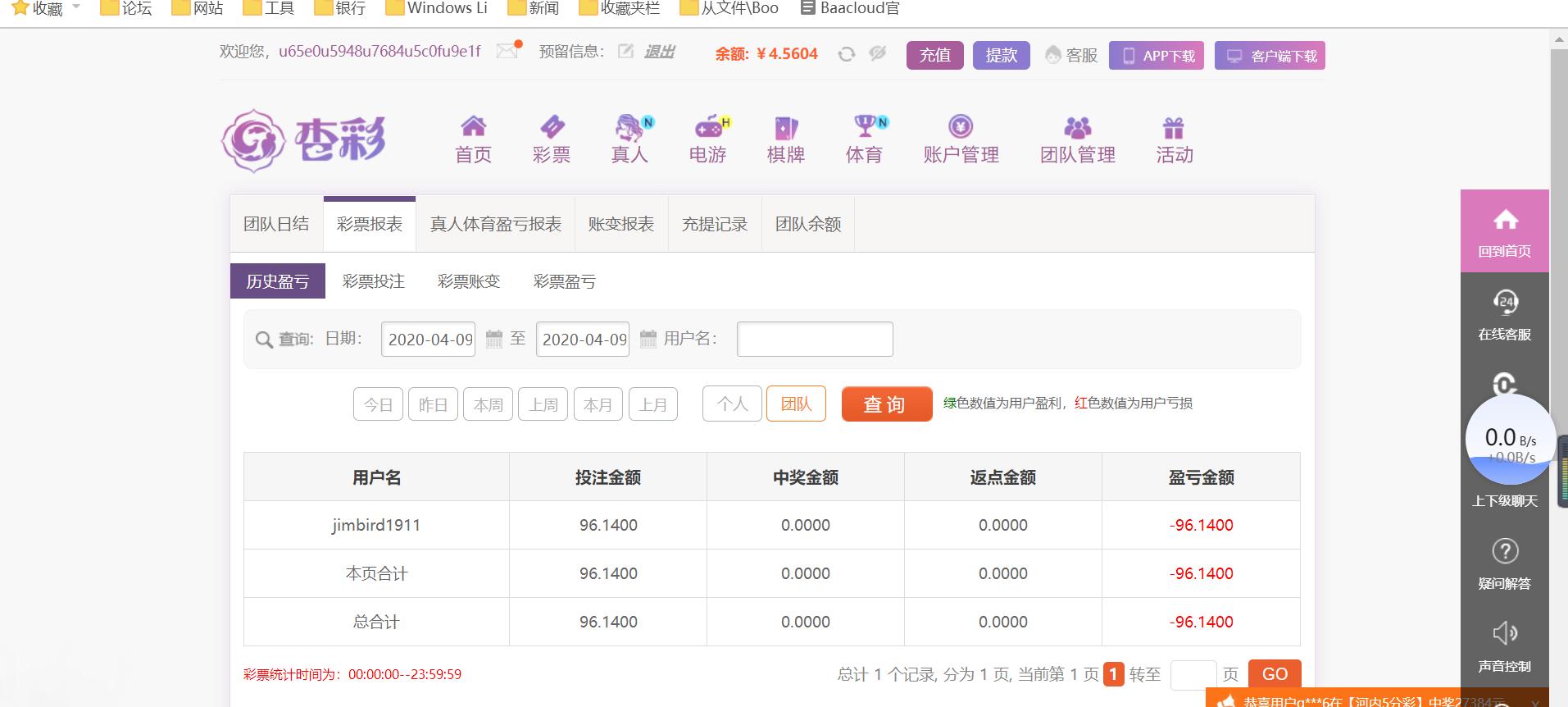Expand the 收藏 bookmarks dropdown arrow
The width and height of the screenshot is (1568, 707).
(x=76, y=7)
